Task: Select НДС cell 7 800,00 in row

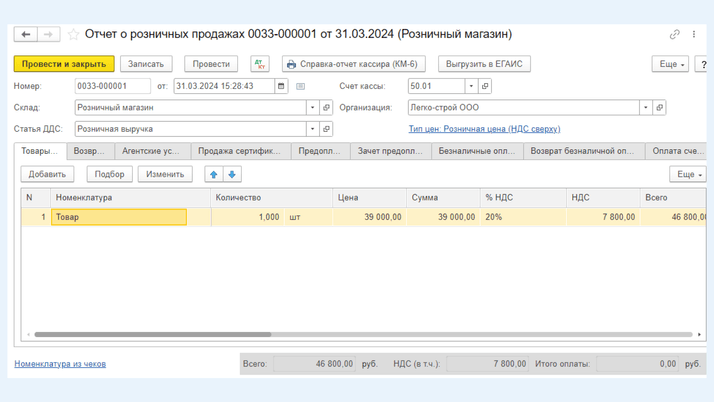Action: click(603, 217)
